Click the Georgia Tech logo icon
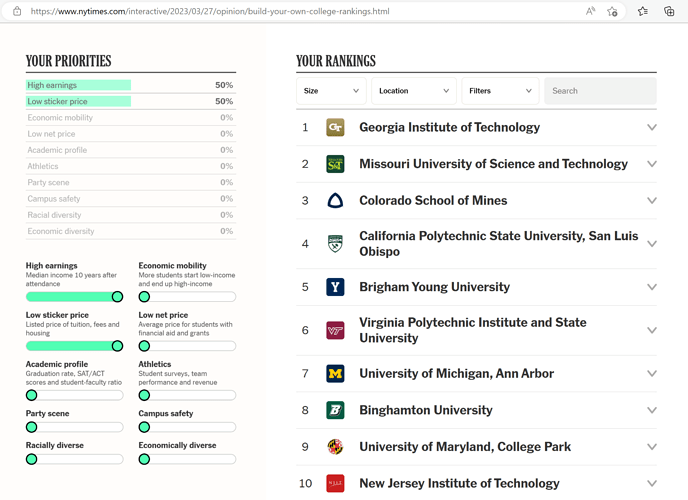Viewport: 688px width, 500px height. click(335, 128)
